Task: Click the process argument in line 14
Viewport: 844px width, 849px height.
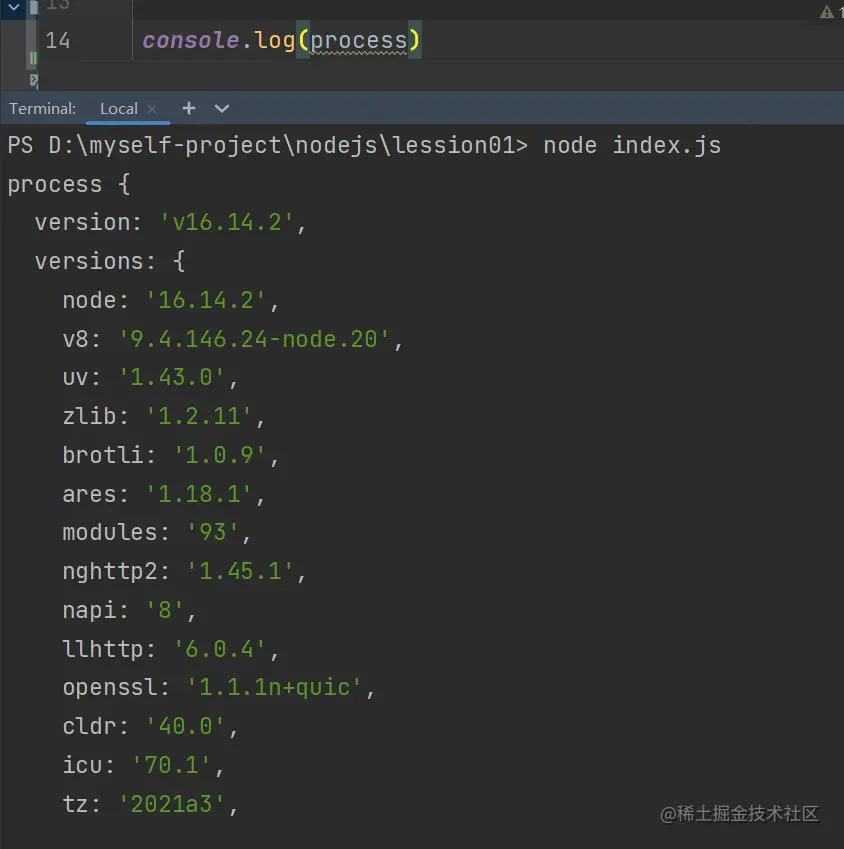Action: tap(358, 41)
